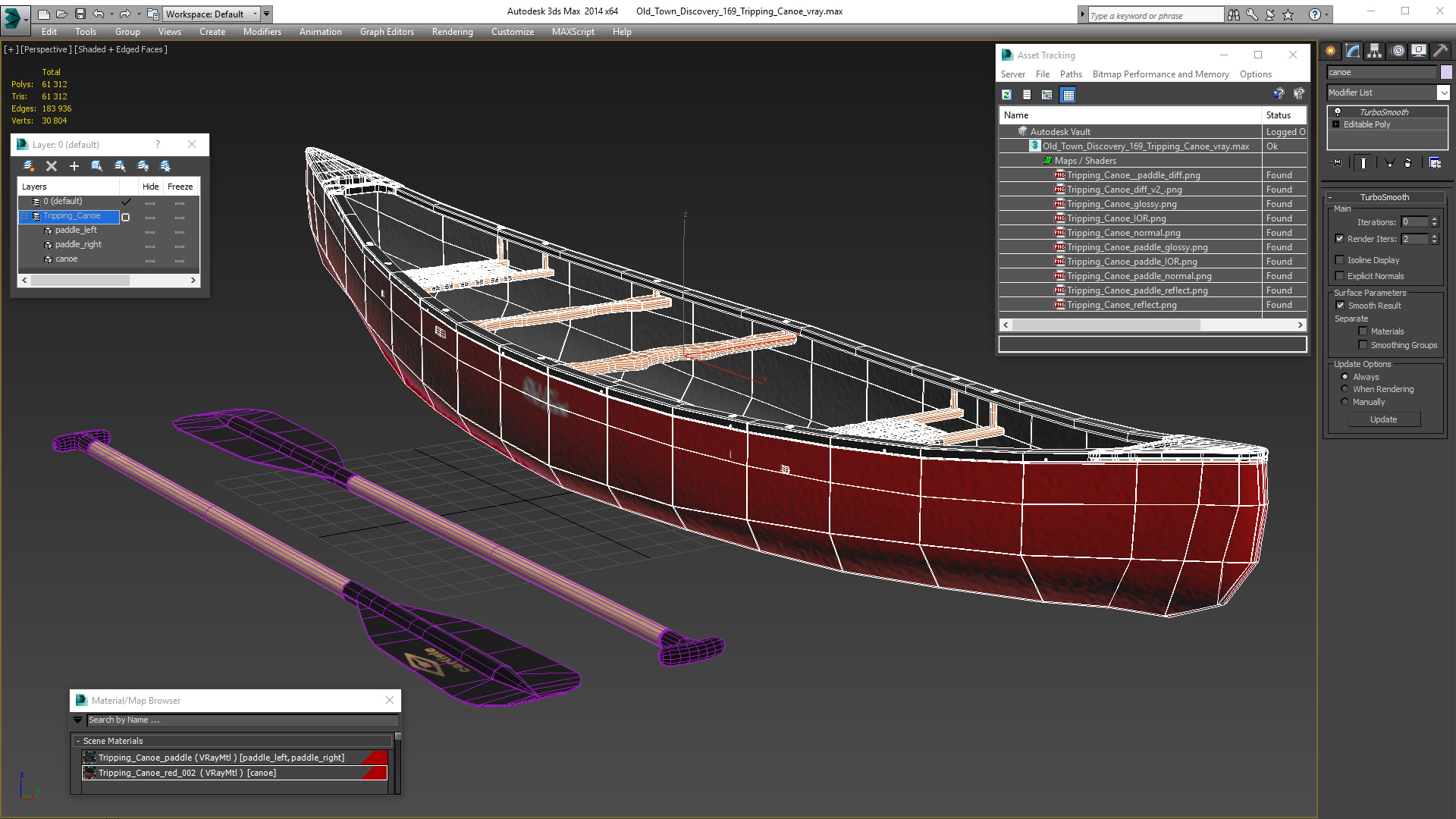Enable the Isoline Display checkbox
The height and width of the screenshot is (819, 1456).
pyautogui.click(x=1339, y=260)
